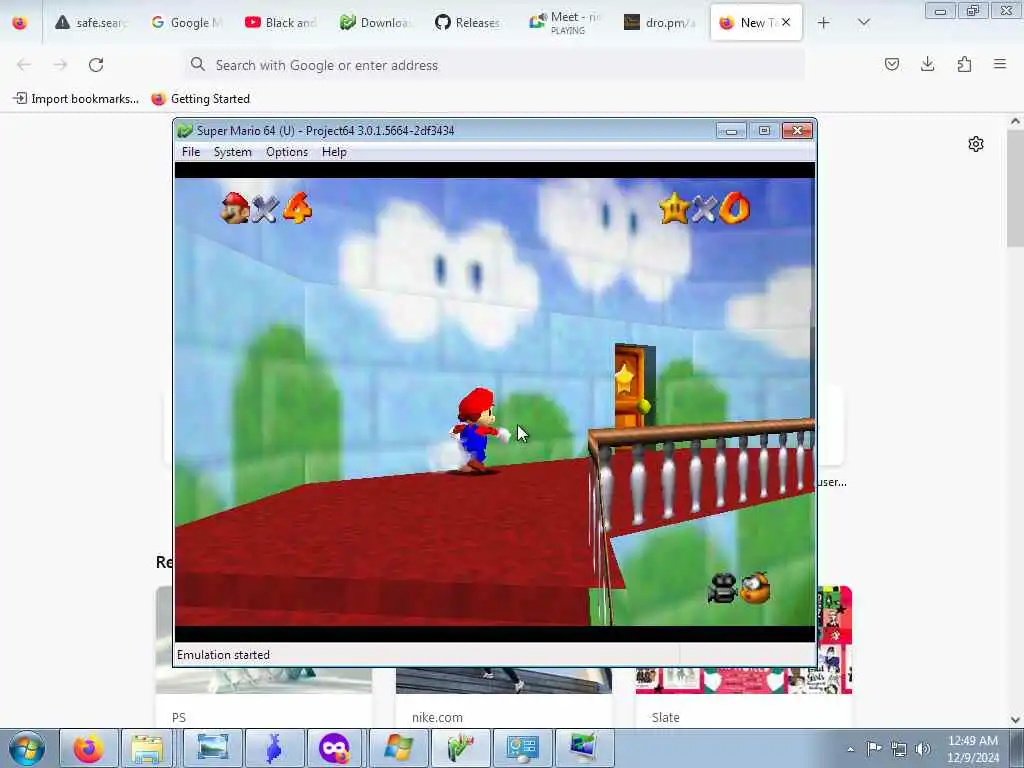Open the new tab personalize gear icon
This screenshot has width=1024, height=768.
[976, 144]
